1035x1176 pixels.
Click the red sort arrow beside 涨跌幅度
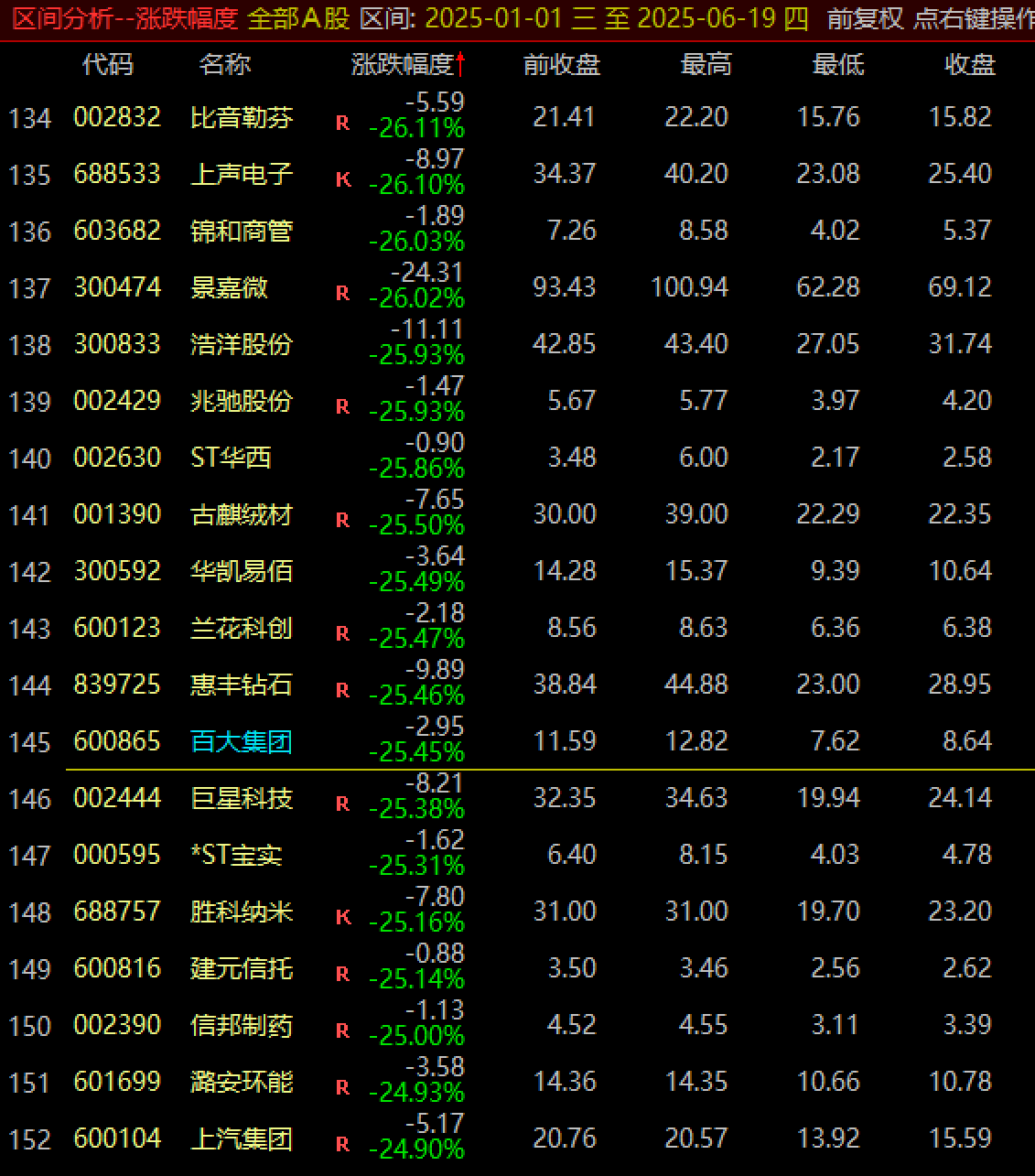point(460,64)
